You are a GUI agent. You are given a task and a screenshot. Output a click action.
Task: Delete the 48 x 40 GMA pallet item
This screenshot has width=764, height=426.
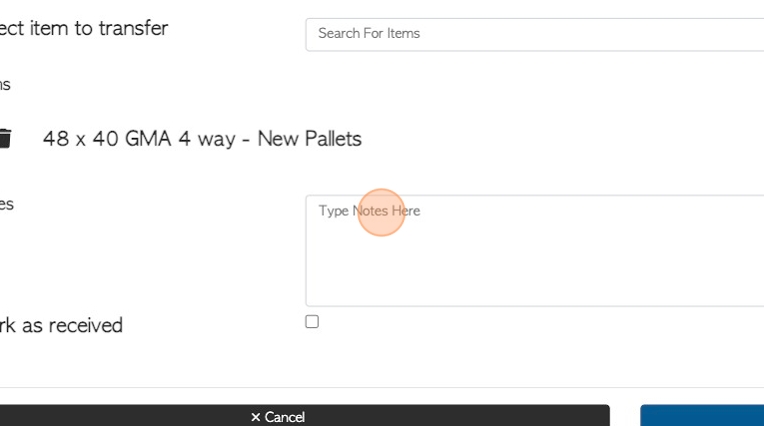[5, 138]
